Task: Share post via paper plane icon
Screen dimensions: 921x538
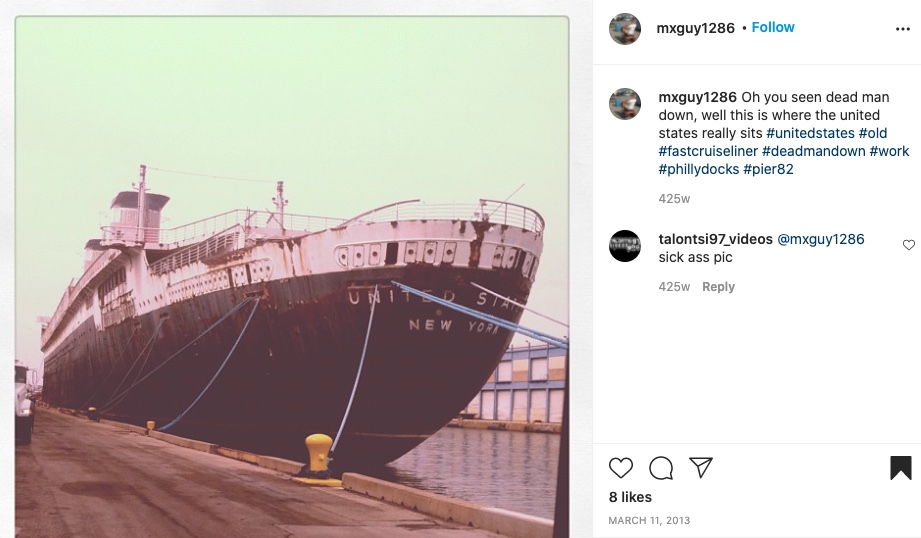Action: [x=701, y=468]
